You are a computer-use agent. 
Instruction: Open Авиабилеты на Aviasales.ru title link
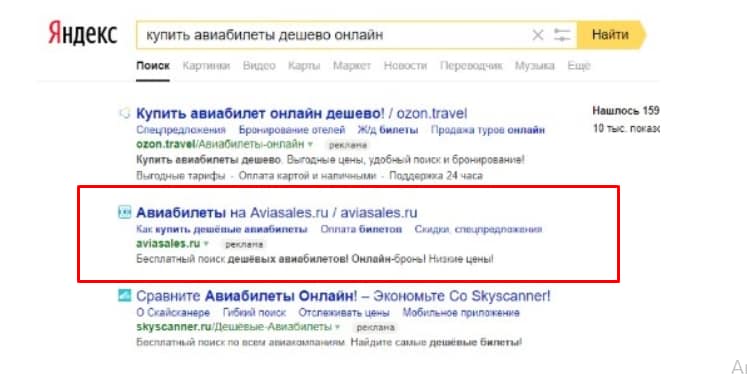point(277,212)
